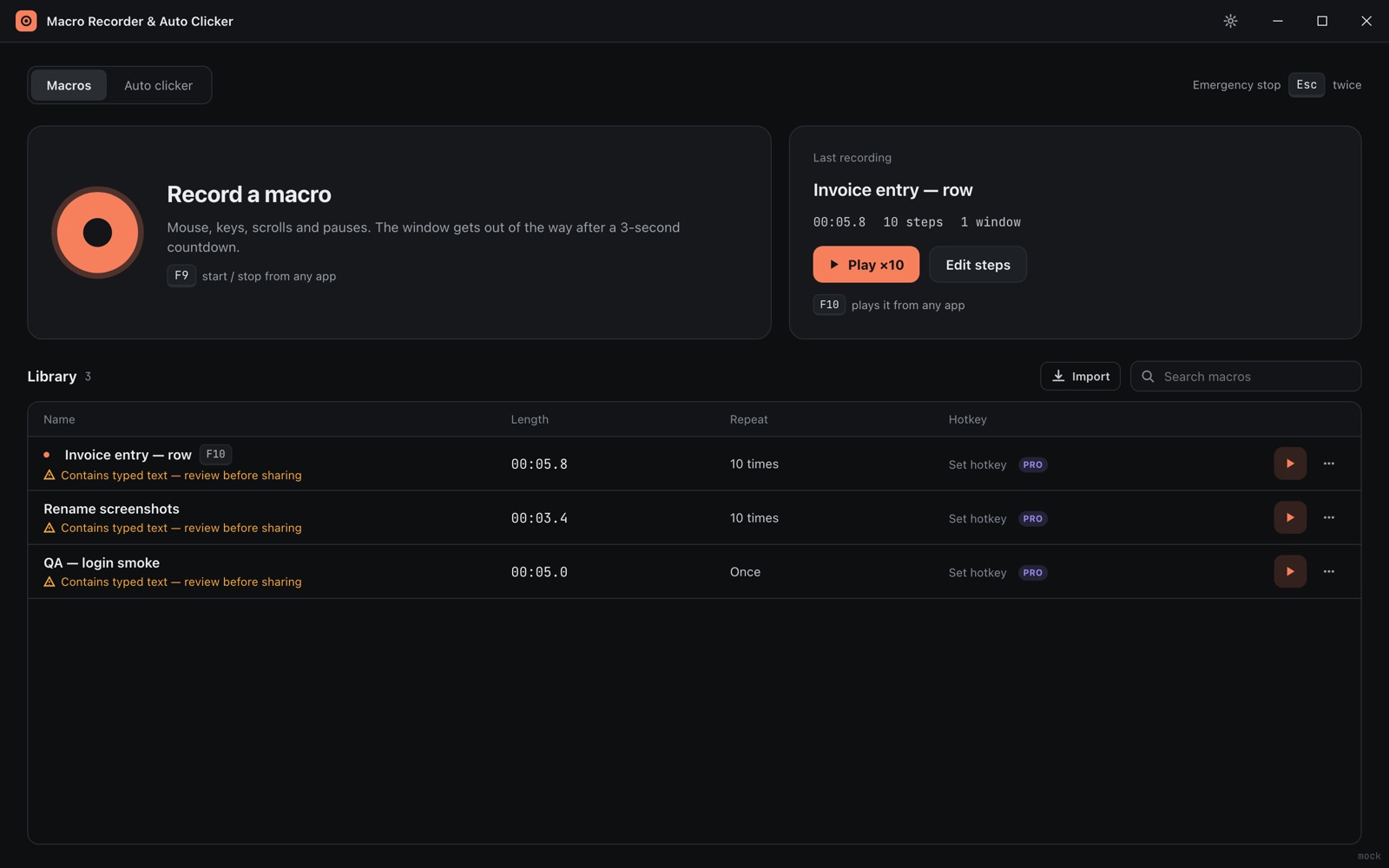Click the 1 window stat in Last recording
This screenshot has width=1389, height=868.
click(x=991, y=222)
